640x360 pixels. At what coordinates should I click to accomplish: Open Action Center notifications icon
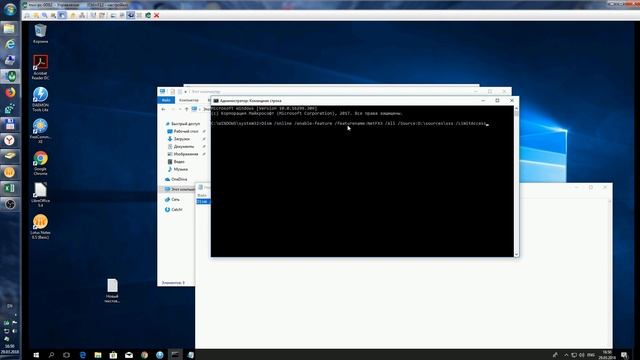pos(624,355)
